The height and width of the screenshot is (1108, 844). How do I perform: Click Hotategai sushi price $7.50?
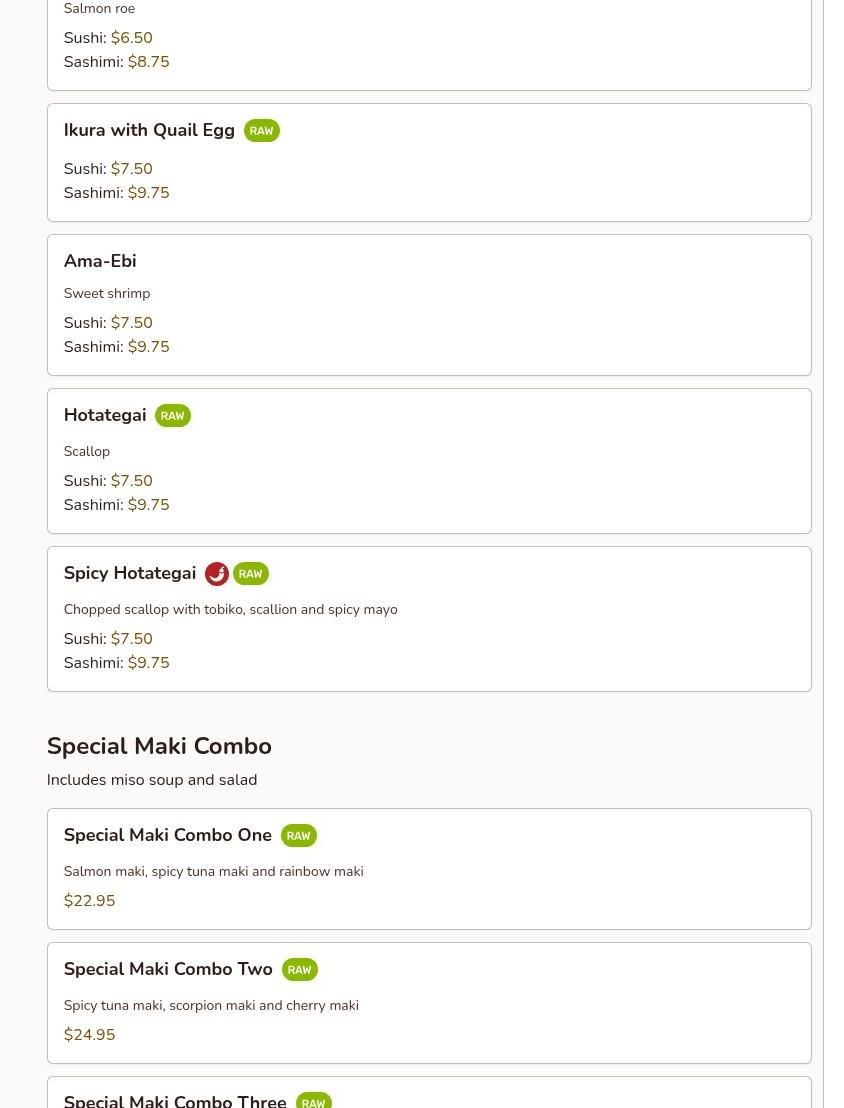coord(131,481)
